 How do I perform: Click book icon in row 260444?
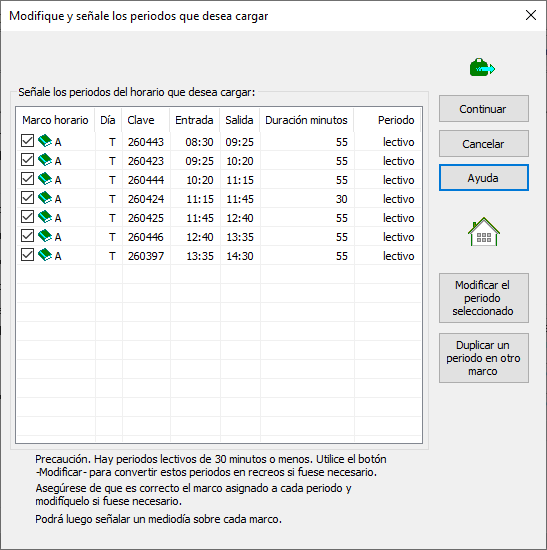pyautogui.click(x=45, y=179)
